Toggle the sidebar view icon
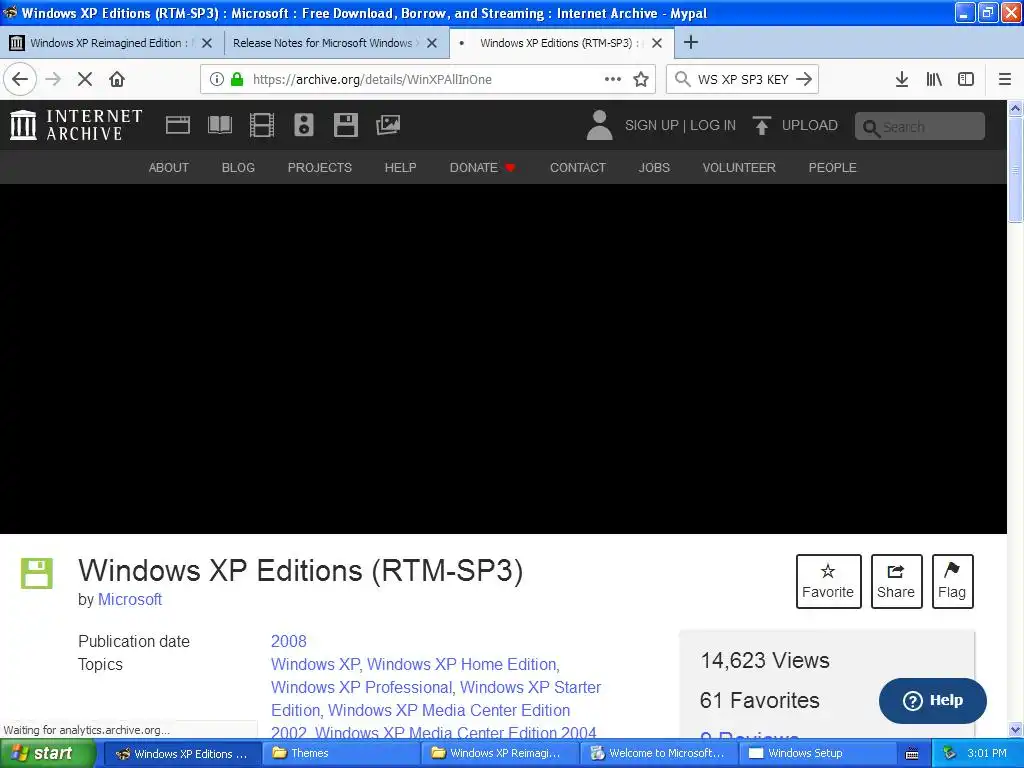 point(966,79)
